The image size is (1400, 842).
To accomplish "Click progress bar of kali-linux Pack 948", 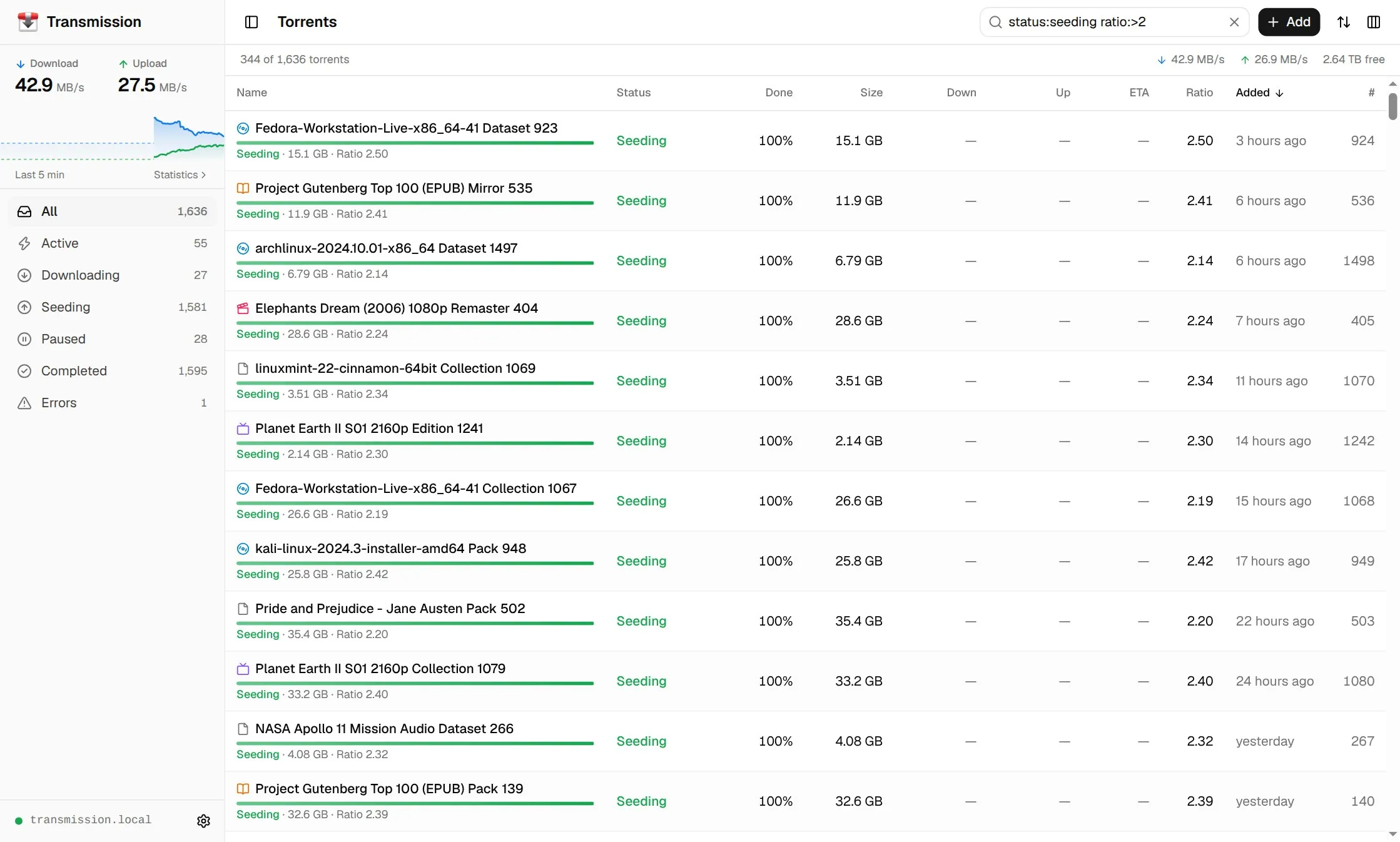I will tap(415, 563).
